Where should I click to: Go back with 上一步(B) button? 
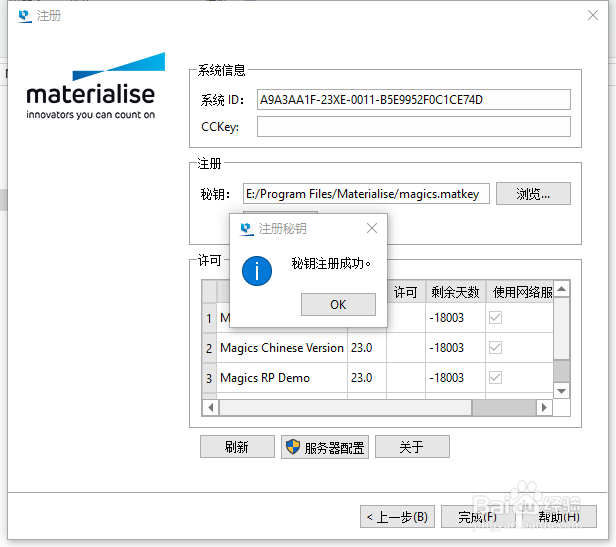pyautogui.click(x=397, y=516)
